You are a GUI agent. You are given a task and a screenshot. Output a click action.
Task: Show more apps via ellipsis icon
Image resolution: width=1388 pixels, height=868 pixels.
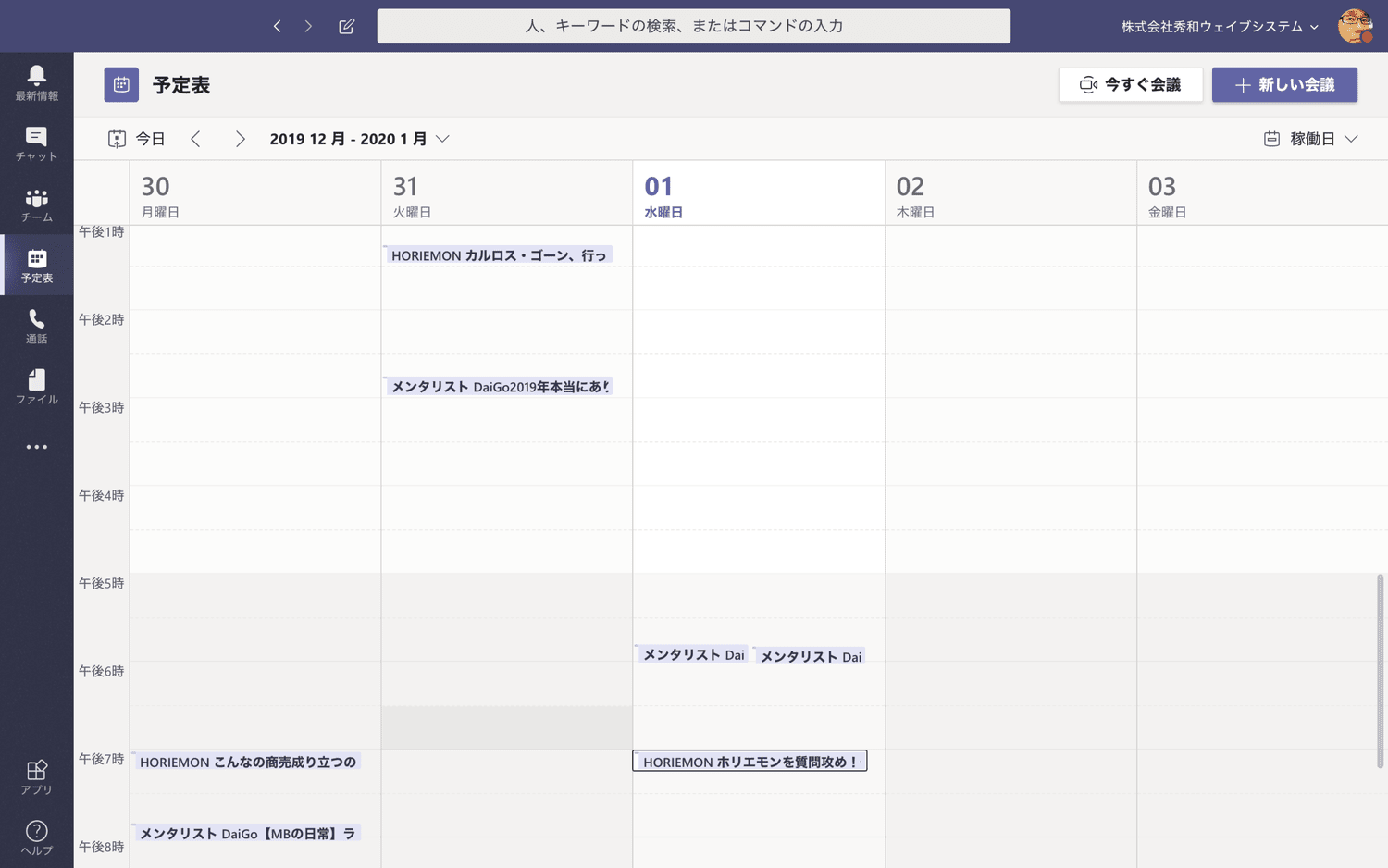[36, 447]
